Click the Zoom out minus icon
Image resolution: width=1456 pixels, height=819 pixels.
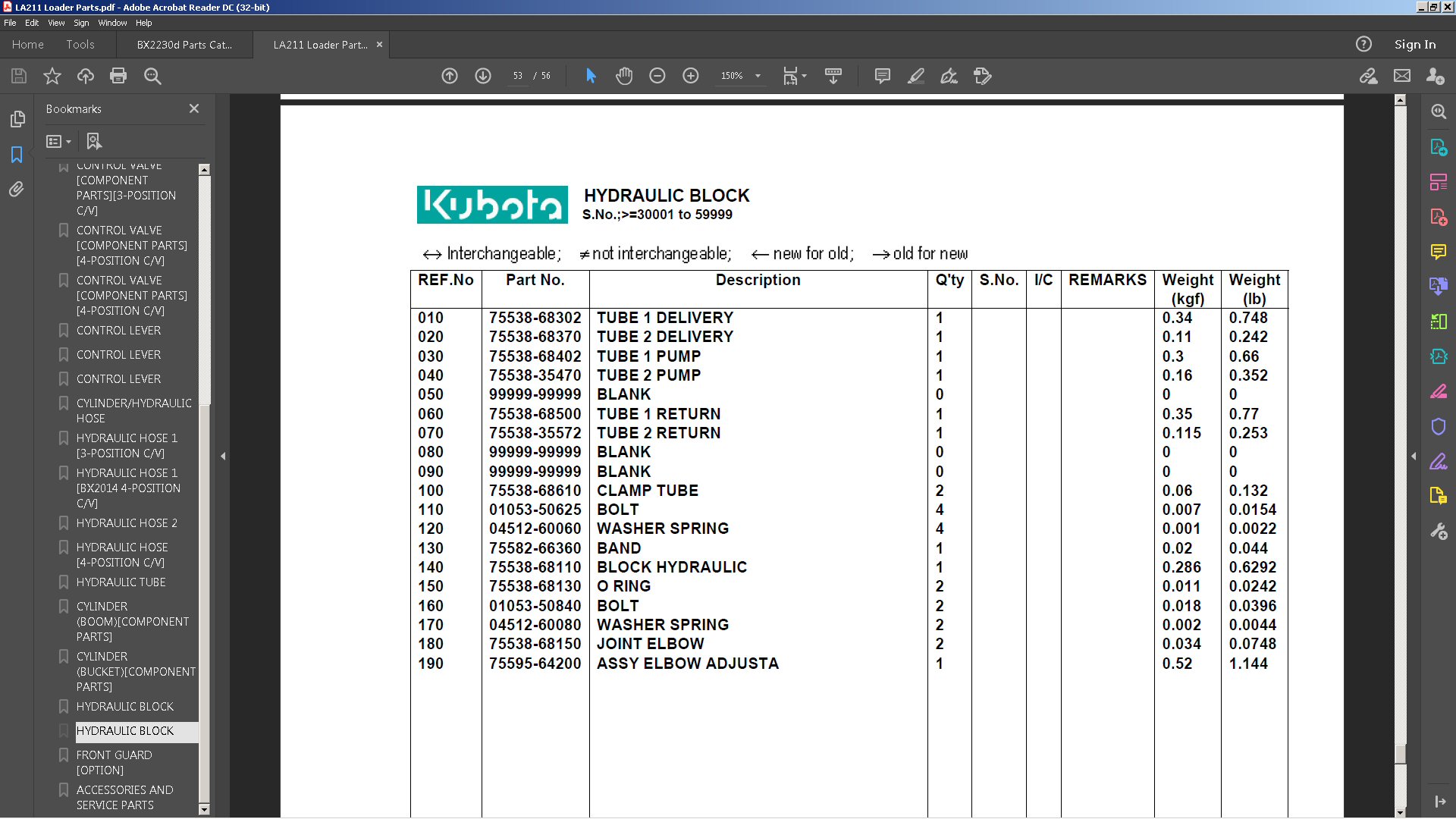(657, 76)
